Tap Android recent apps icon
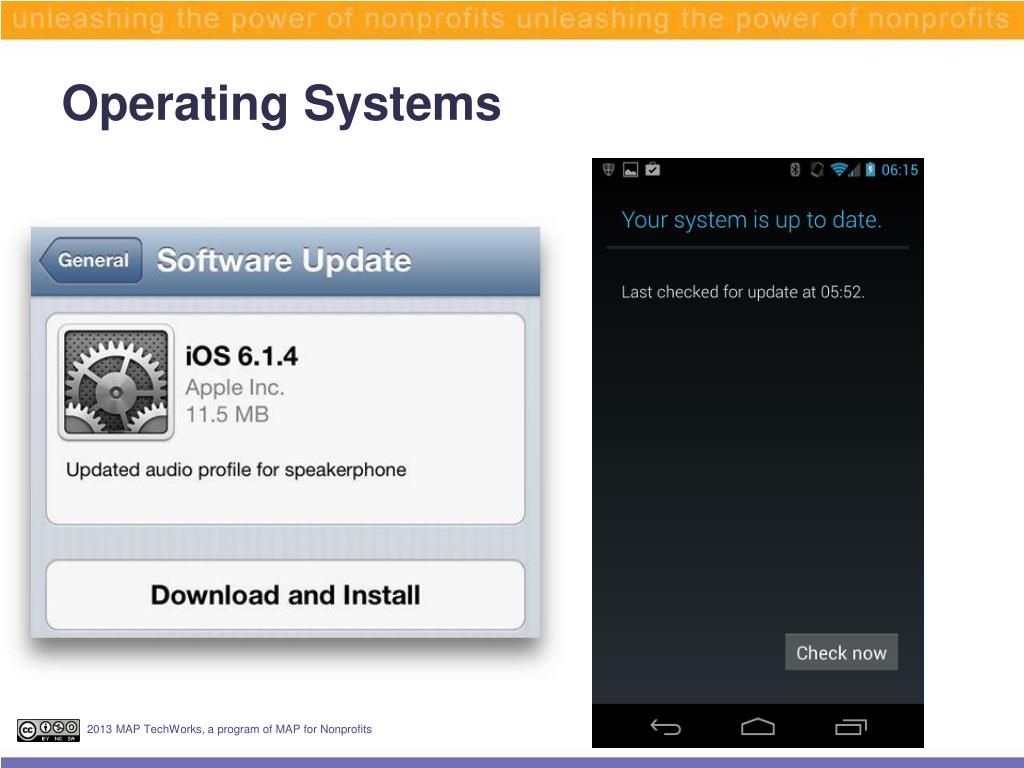The height and width of the screenshot is (768, 1024). pyautogui.click(x=850, y=726)
